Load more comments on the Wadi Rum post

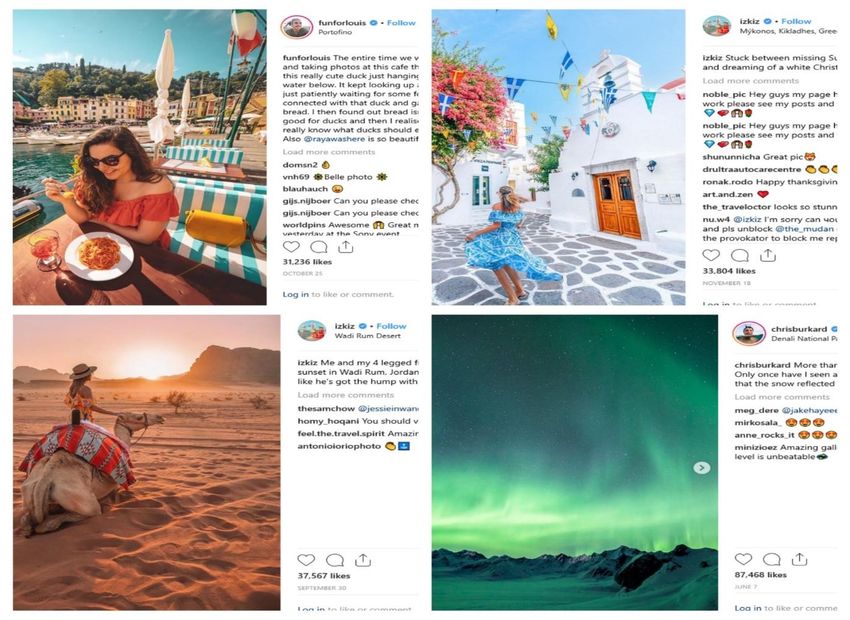tap(345, 395)
